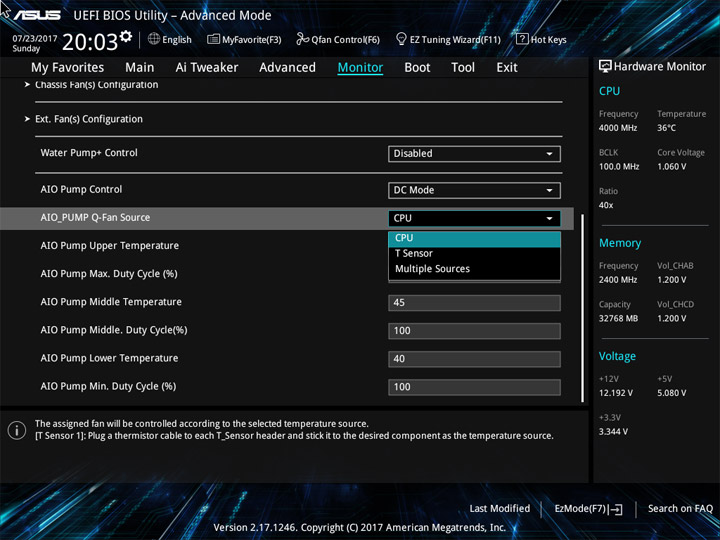Select AIO_PUMP Q-Fan Source label
720x540 pixels.
pyautogui.click(x=95, y=218)
